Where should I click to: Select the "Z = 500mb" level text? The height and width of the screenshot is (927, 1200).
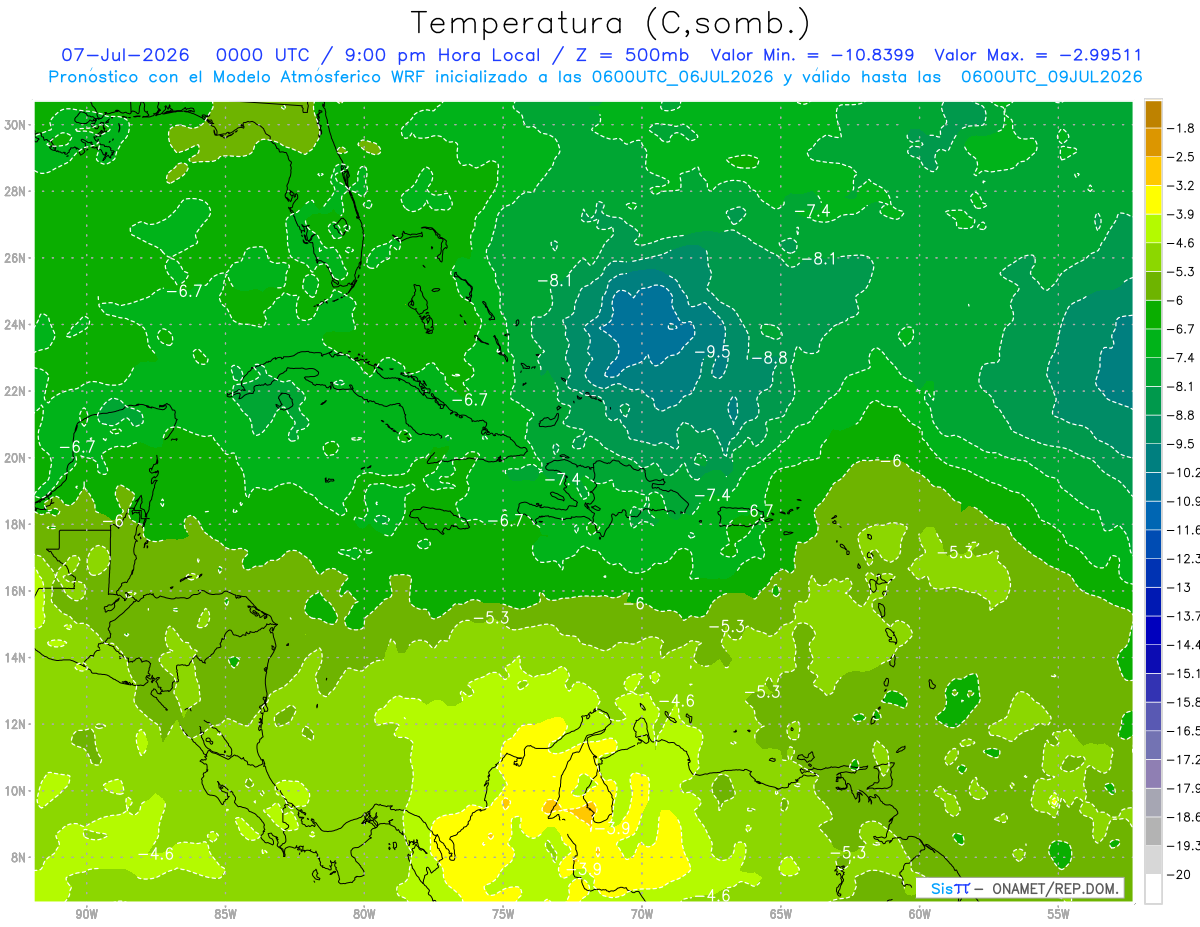click(634, 55)
